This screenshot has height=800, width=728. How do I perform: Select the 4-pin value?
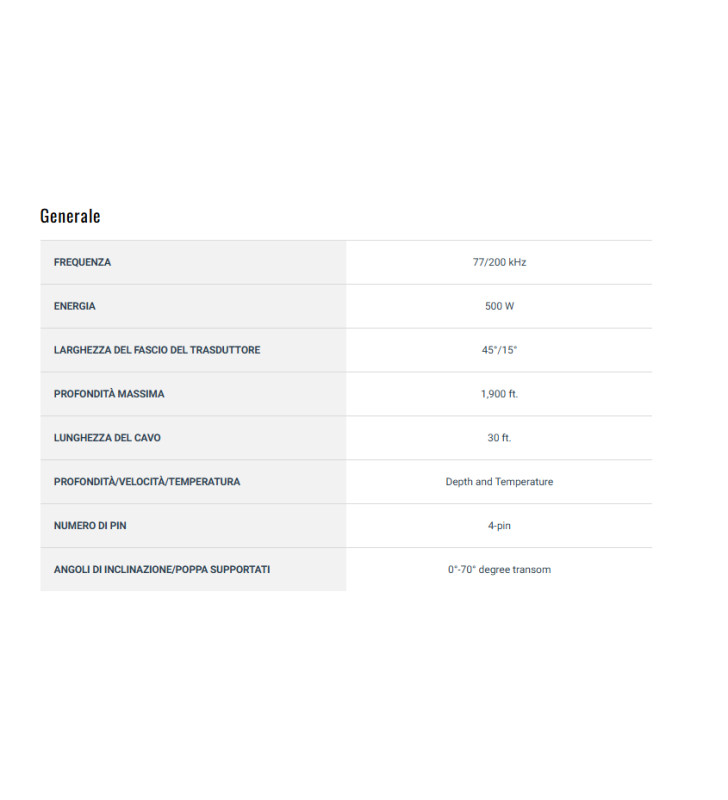pos(499,526)
